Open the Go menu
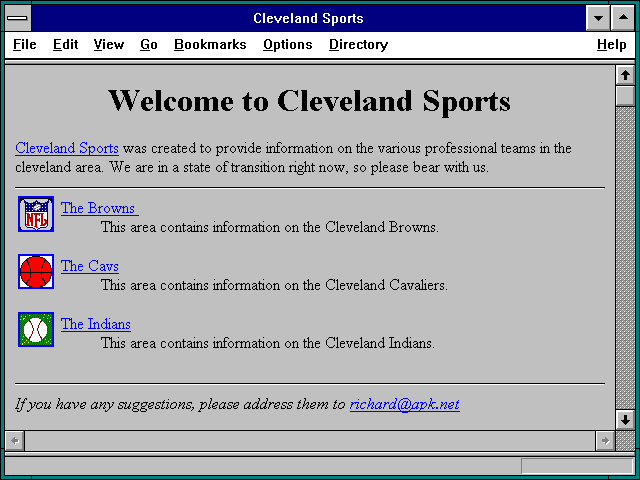The image size is (640, 480). pyautogui.click(x=149, y=44)
